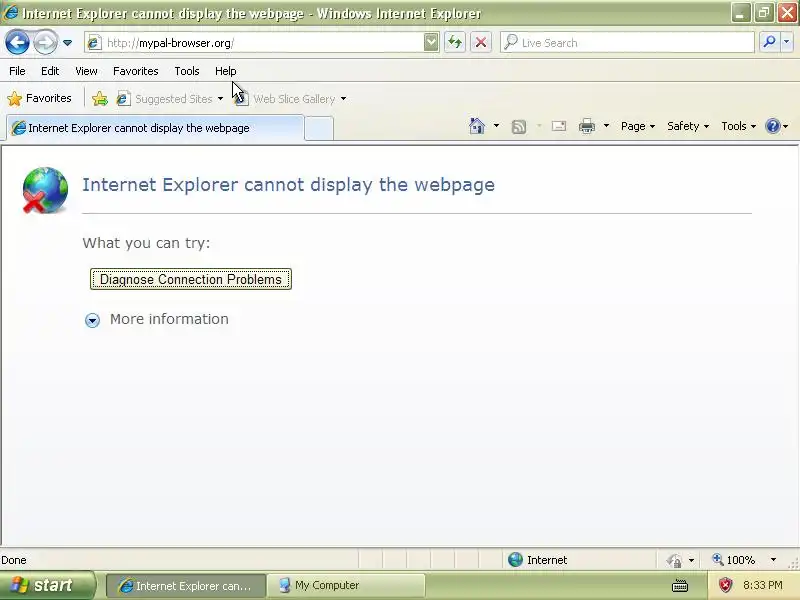Click the on-screen keyboard tray icon
The width and height of the screenshot is (800, 600).
point(680,586)
